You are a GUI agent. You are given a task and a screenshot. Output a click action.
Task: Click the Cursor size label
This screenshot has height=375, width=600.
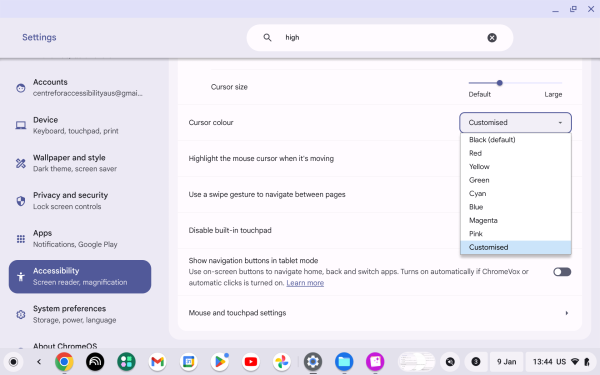[x=229, y=87]
